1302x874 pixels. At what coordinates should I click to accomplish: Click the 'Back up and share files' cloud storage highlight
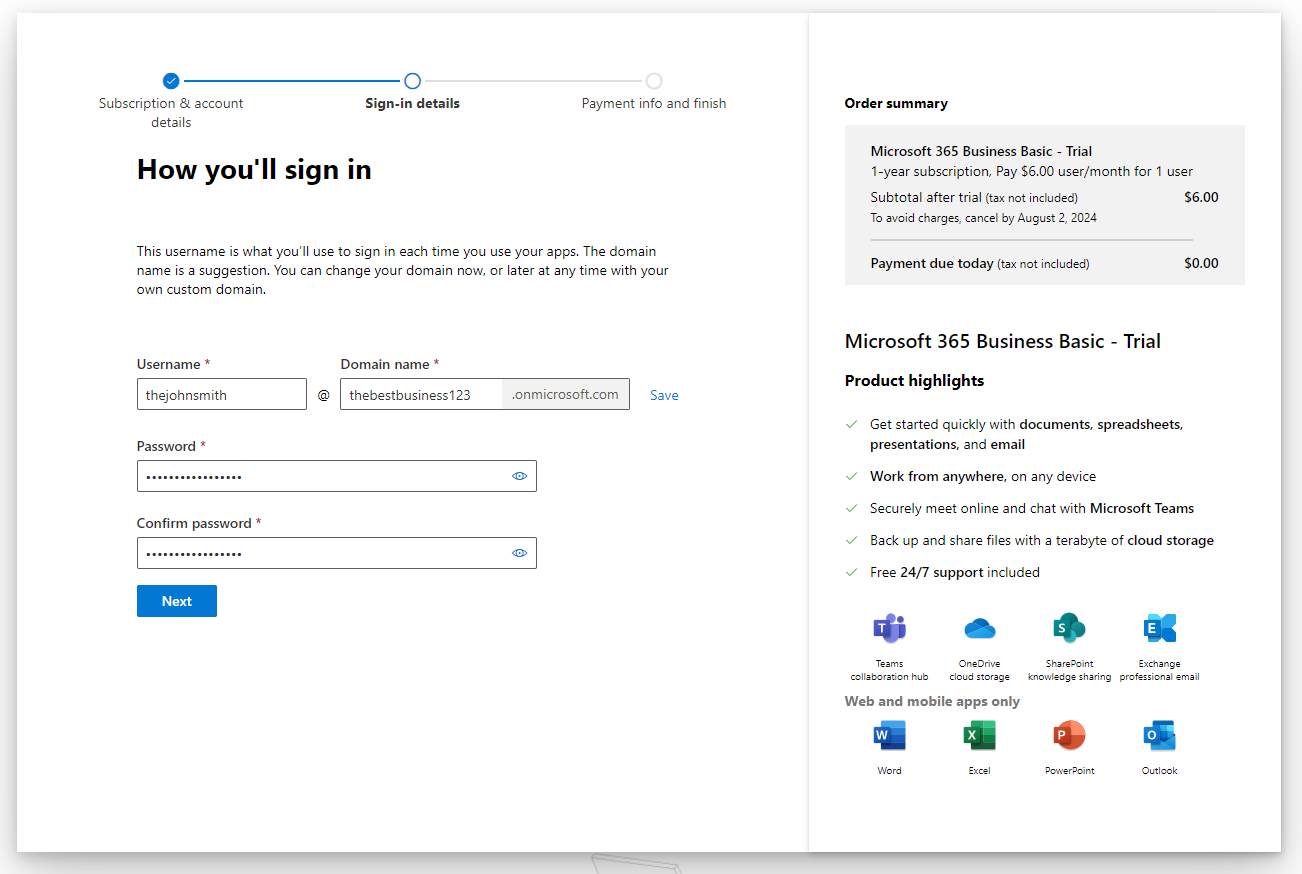pos(1042,540)
